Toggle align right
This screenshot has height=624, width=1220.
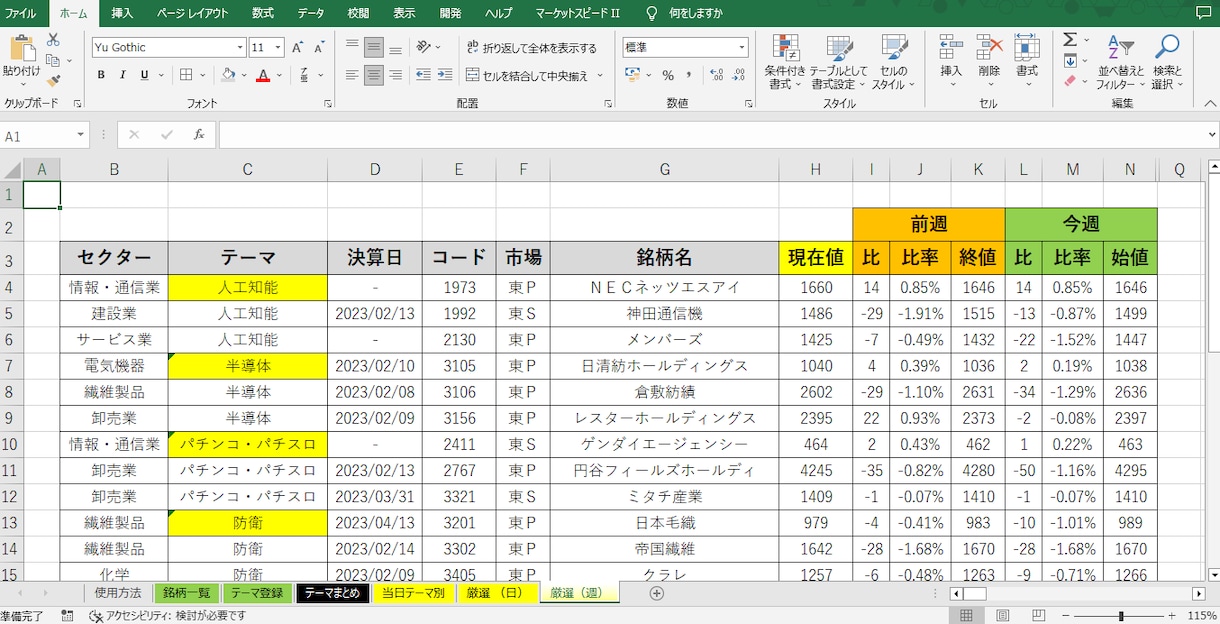point(395,75)
